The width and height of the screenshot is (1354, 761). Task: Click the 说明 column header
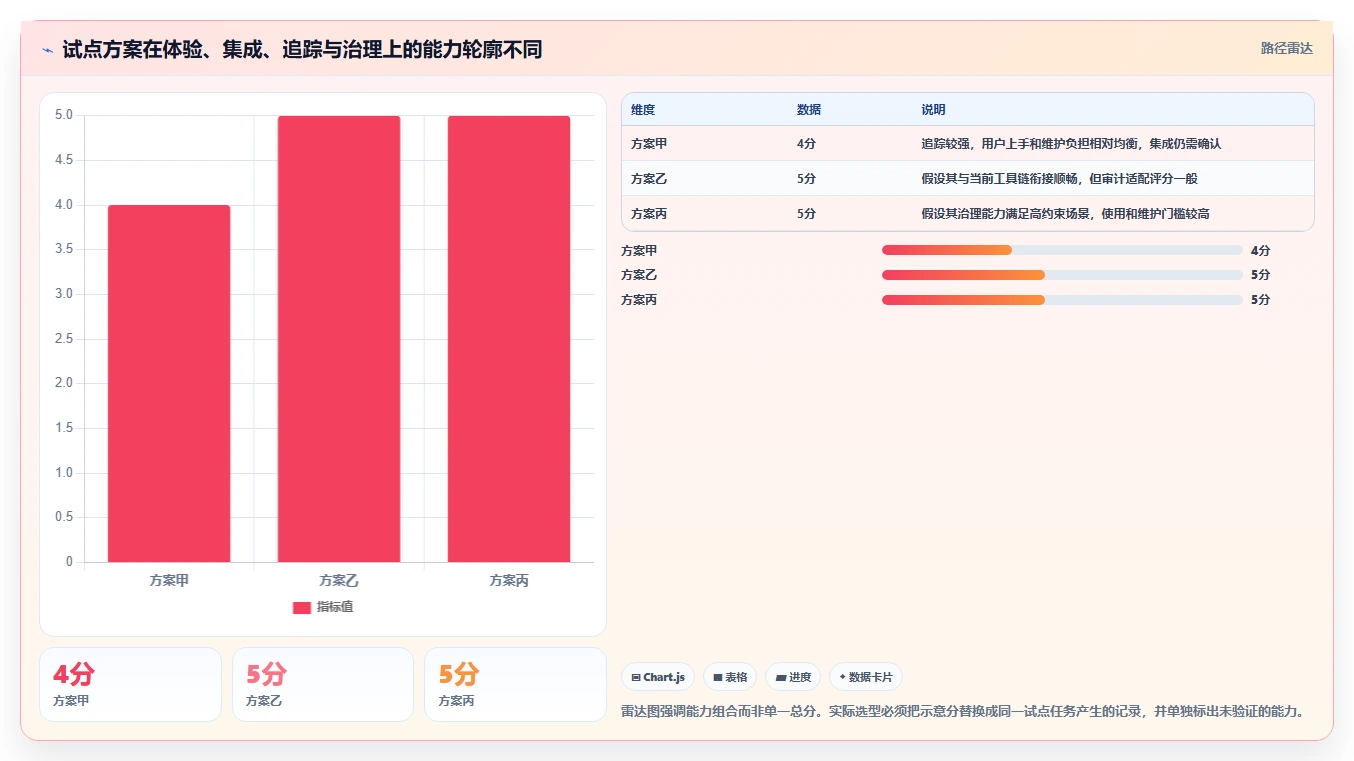pyautogui.click(x=933, y=110)
